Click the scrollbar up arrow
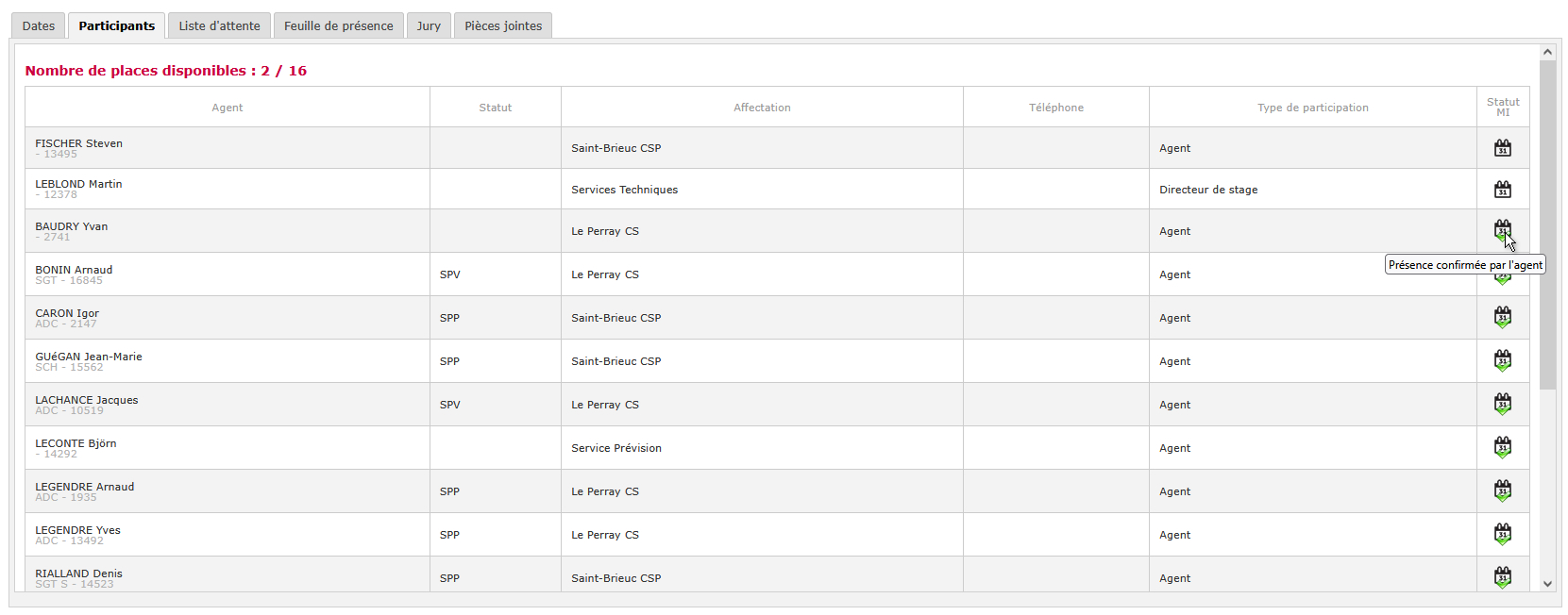The height and width of the screenshot is (615, 1568). [1547, 52]
